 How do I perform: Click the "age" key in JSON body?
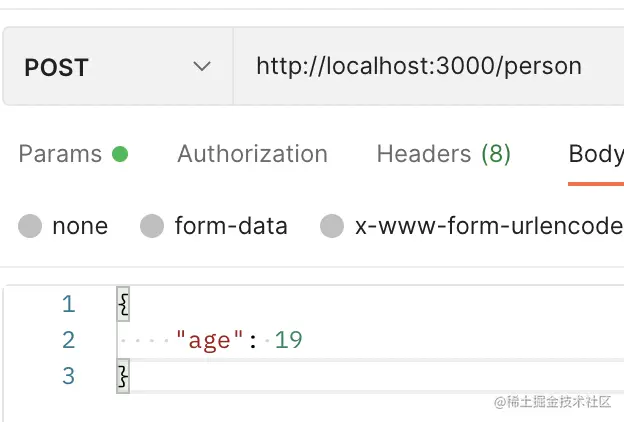[x=210, y=341]
